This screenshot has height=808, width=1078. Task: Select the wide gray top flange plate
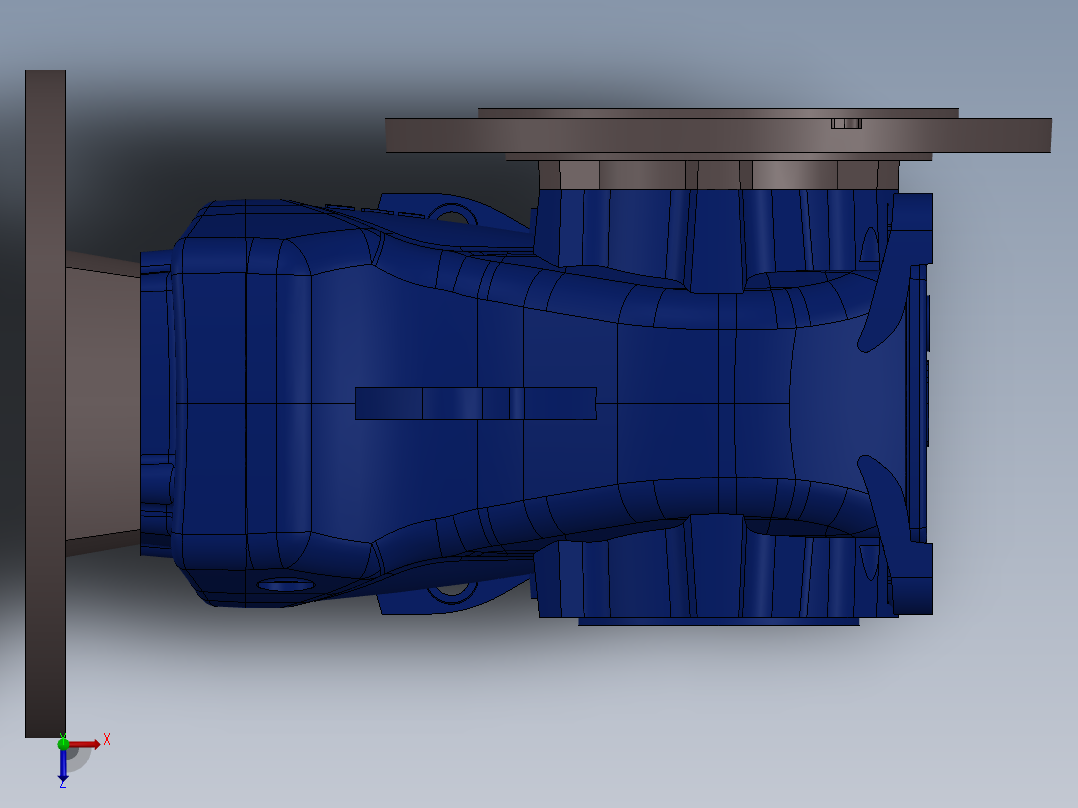[718, 135]
